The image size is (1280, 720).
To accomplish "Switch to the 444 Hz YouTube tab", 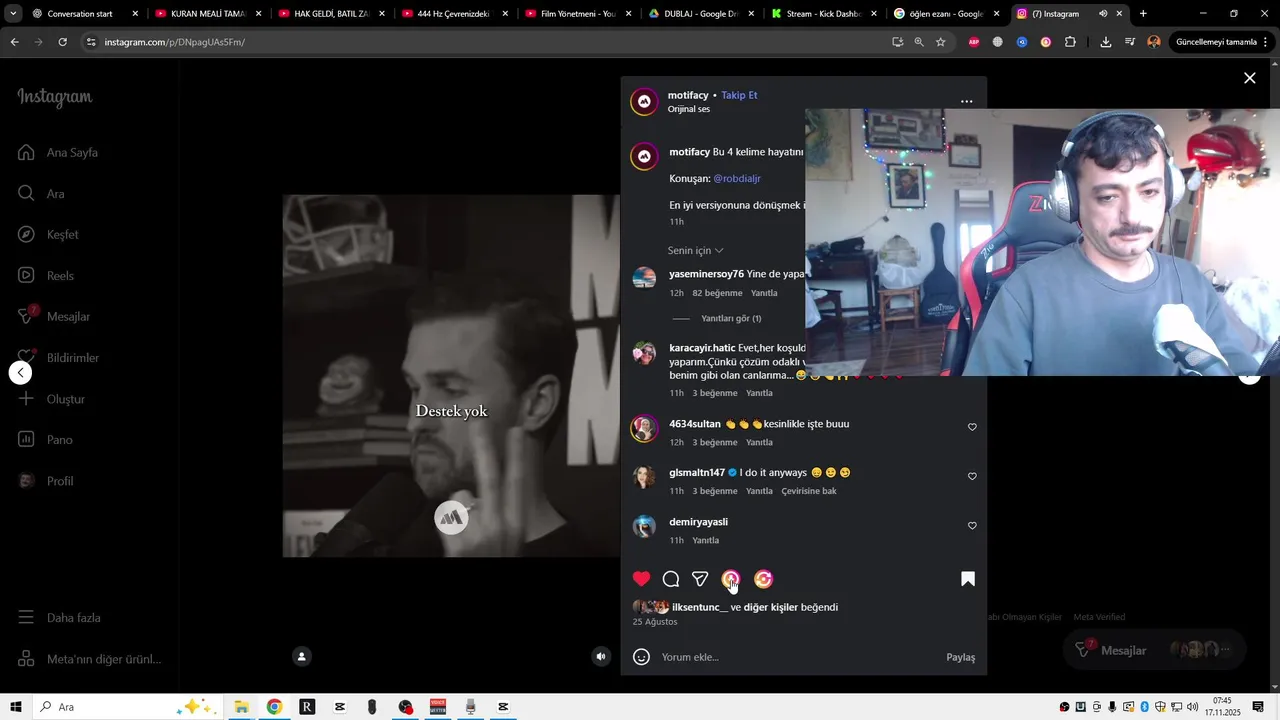I will [455, 14].
